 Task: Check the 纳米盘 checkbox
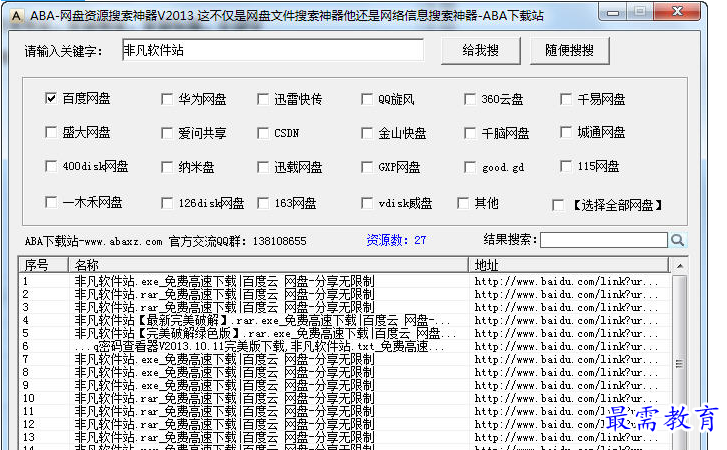coord(166,167)
